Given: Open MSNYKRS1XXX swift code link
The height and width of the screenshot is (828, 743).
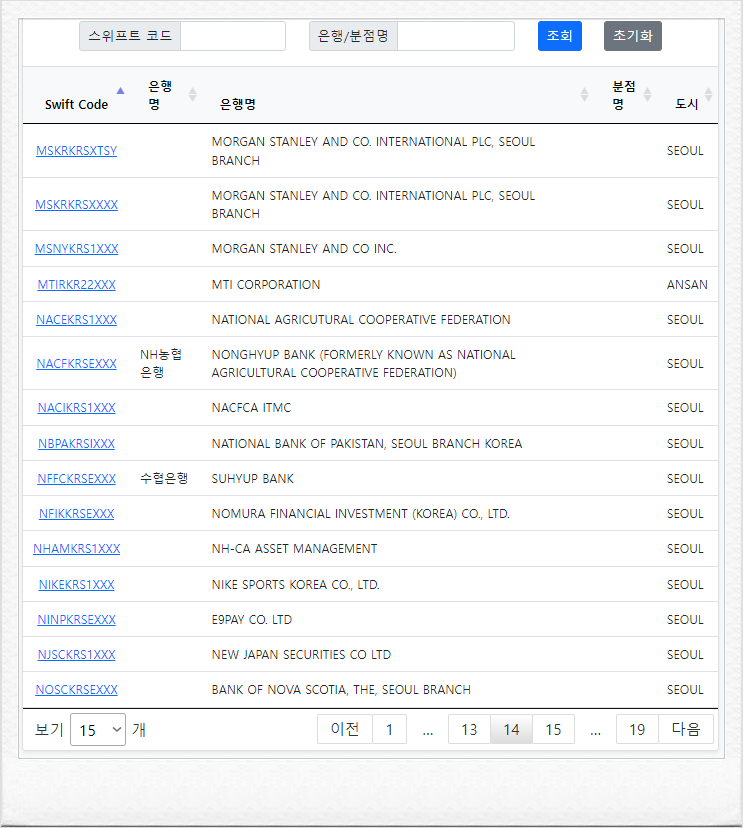Looking at the screenshot, I should [77, 249].
